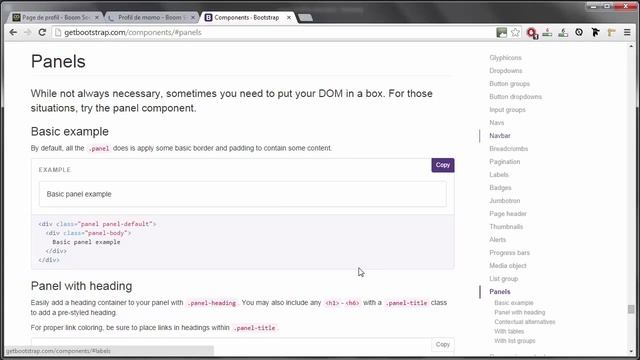Close the 'Components - Bootstrap' tab
The height and width of the screenshot is (360, 640).
coord(289,18)
